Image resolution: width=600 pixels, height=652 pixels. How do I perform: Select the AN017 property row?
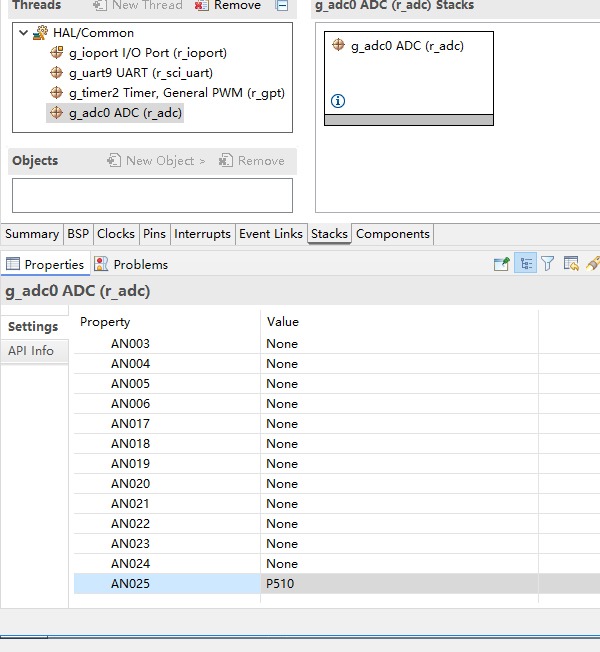coord(337,423)
